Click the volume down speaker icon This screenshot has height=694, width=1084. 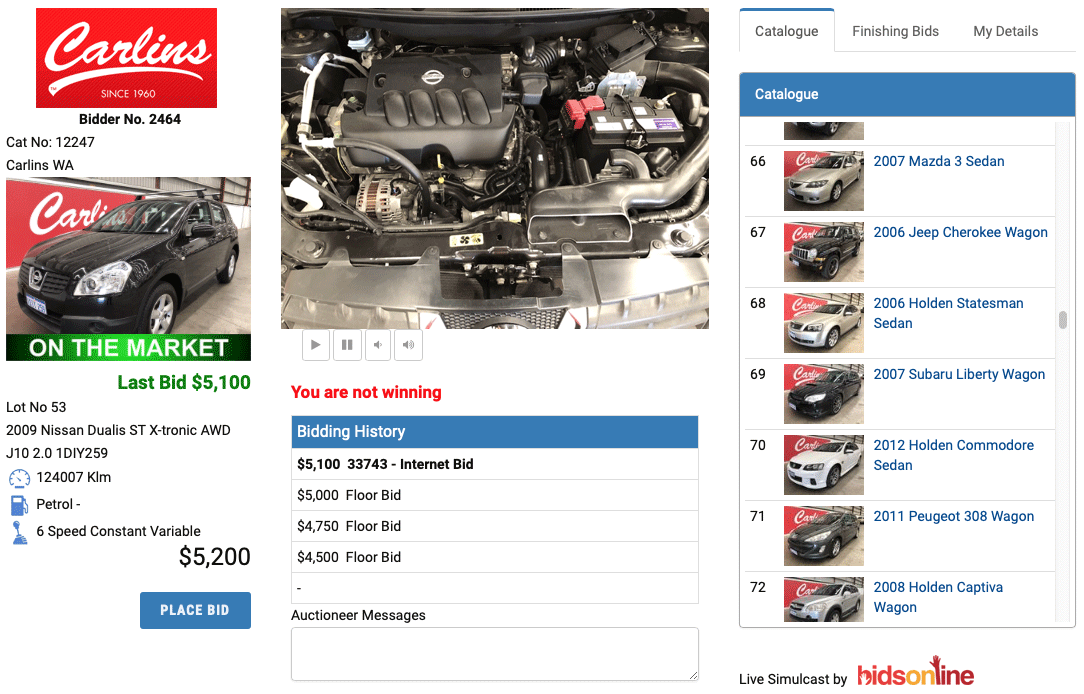point(378,345)
